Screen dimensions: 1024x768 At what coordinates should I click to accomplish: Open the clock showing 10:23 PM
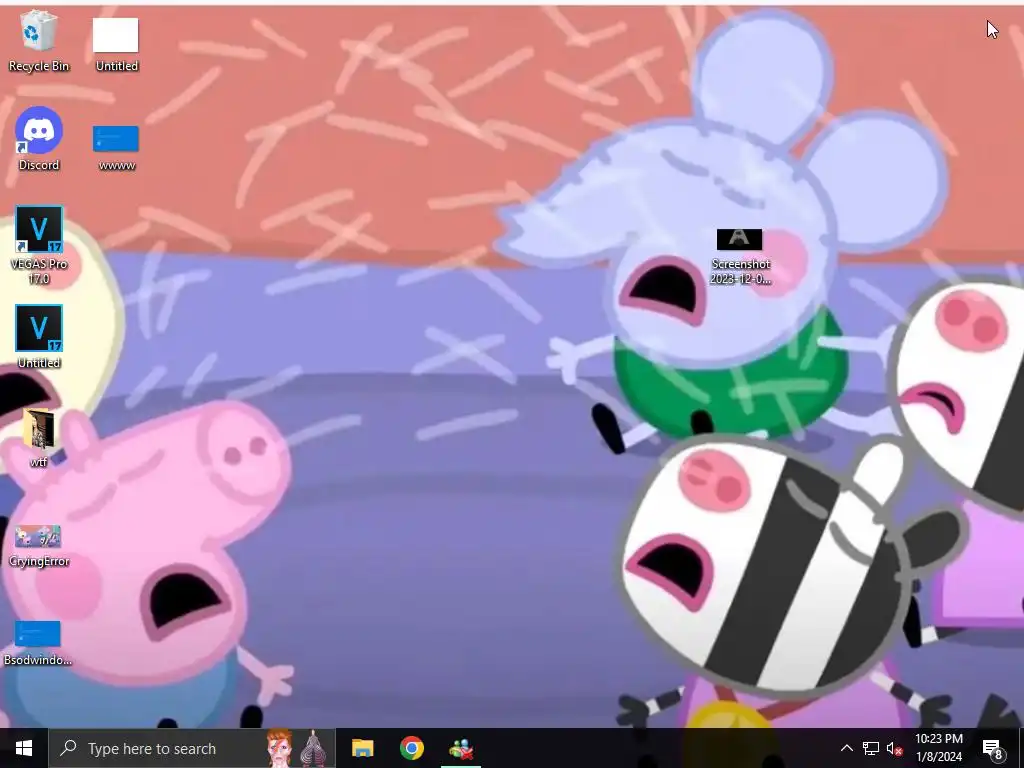(x=938, y=748)
